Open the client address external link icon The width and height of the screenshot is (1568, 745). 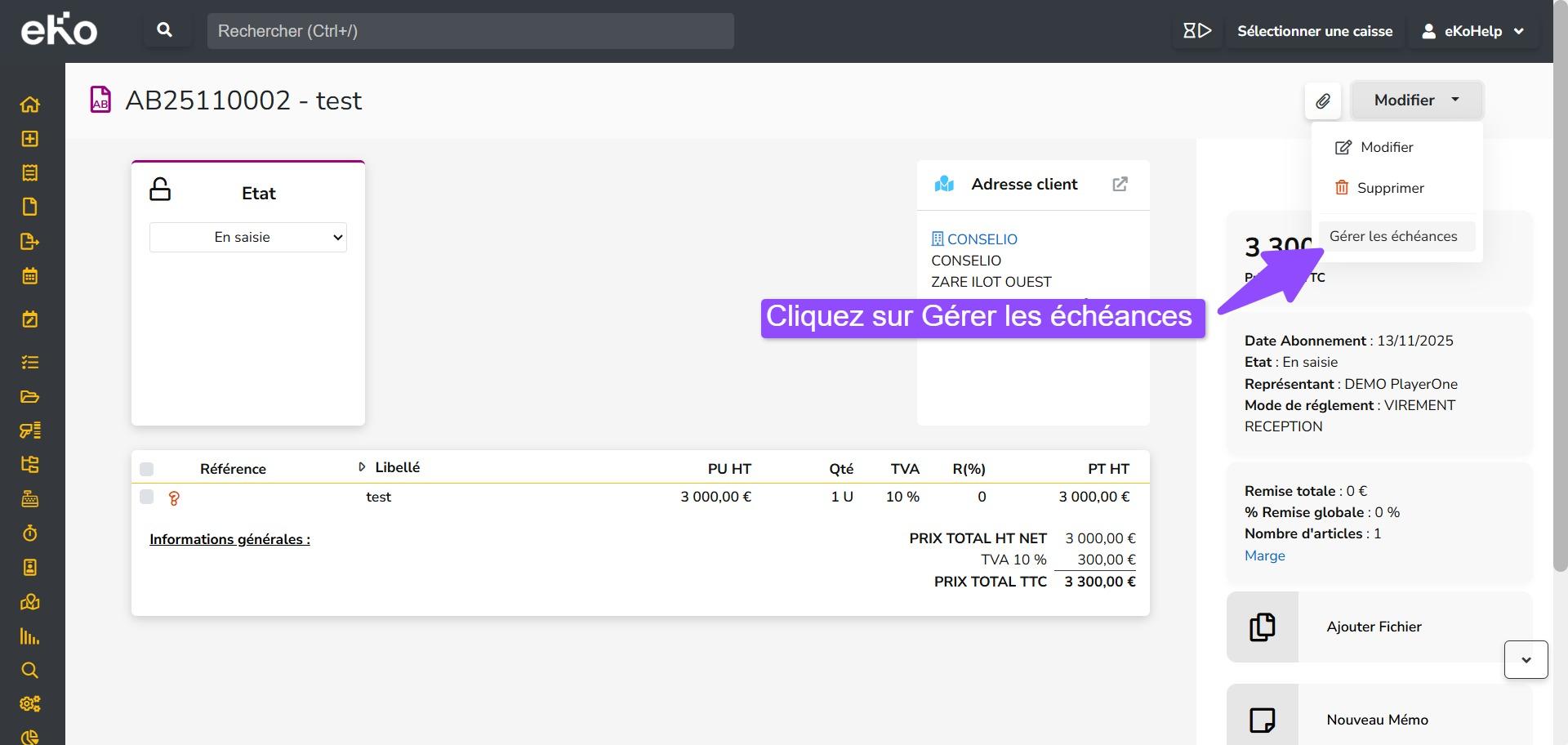point(1120,185)
